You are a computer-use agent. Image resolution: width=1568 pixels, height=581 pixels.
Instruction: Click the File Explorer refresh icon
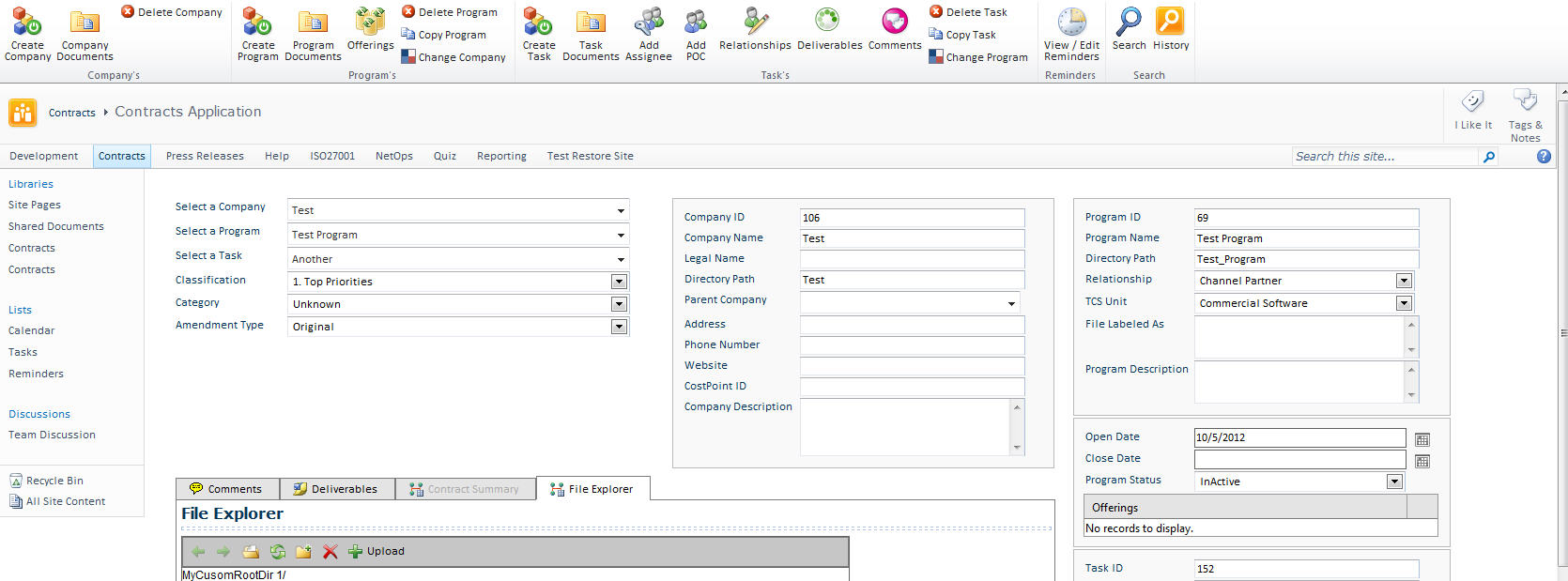coord(277,552)
